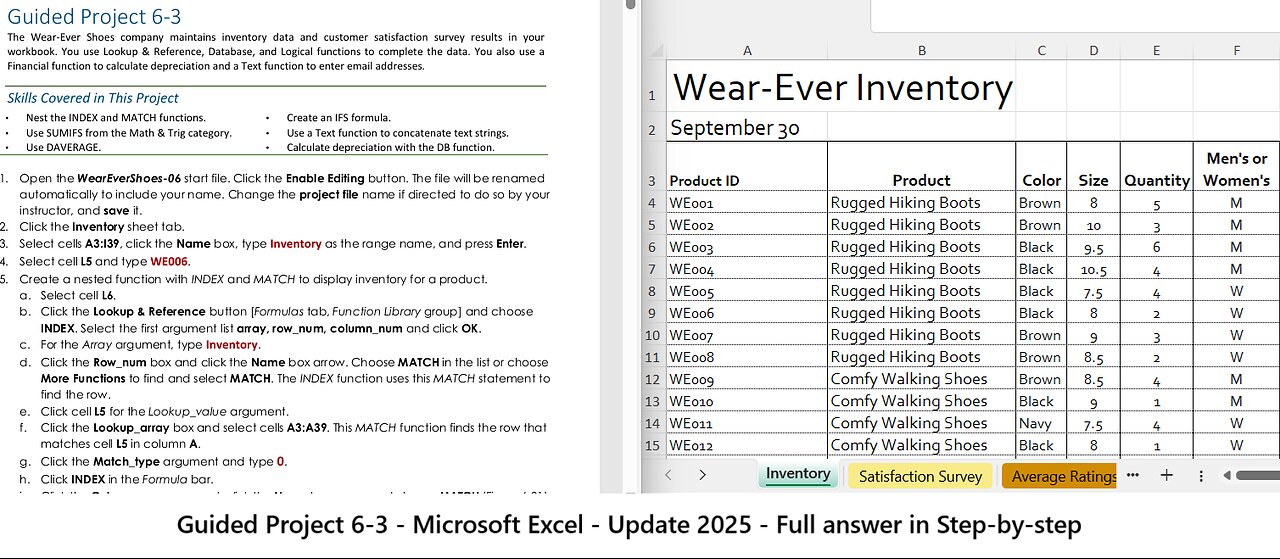Go to the next sheet with the right arrow

[x=703, y=475]
